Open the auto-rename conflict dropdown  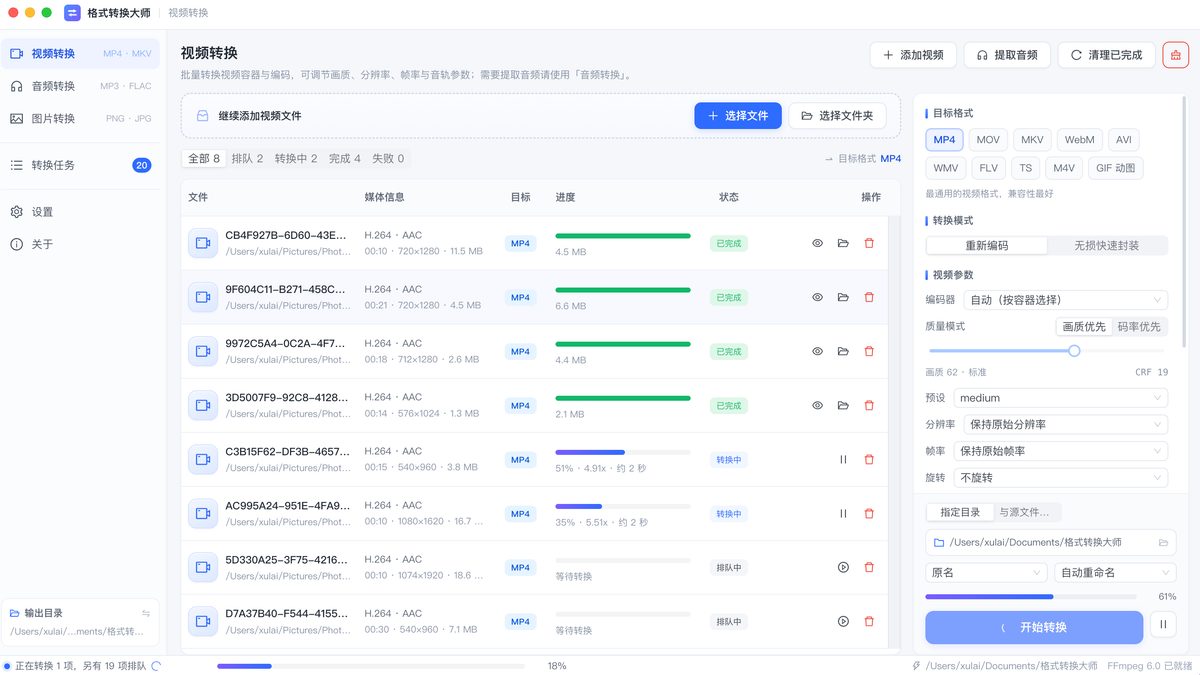click(x=1115, y=573)
